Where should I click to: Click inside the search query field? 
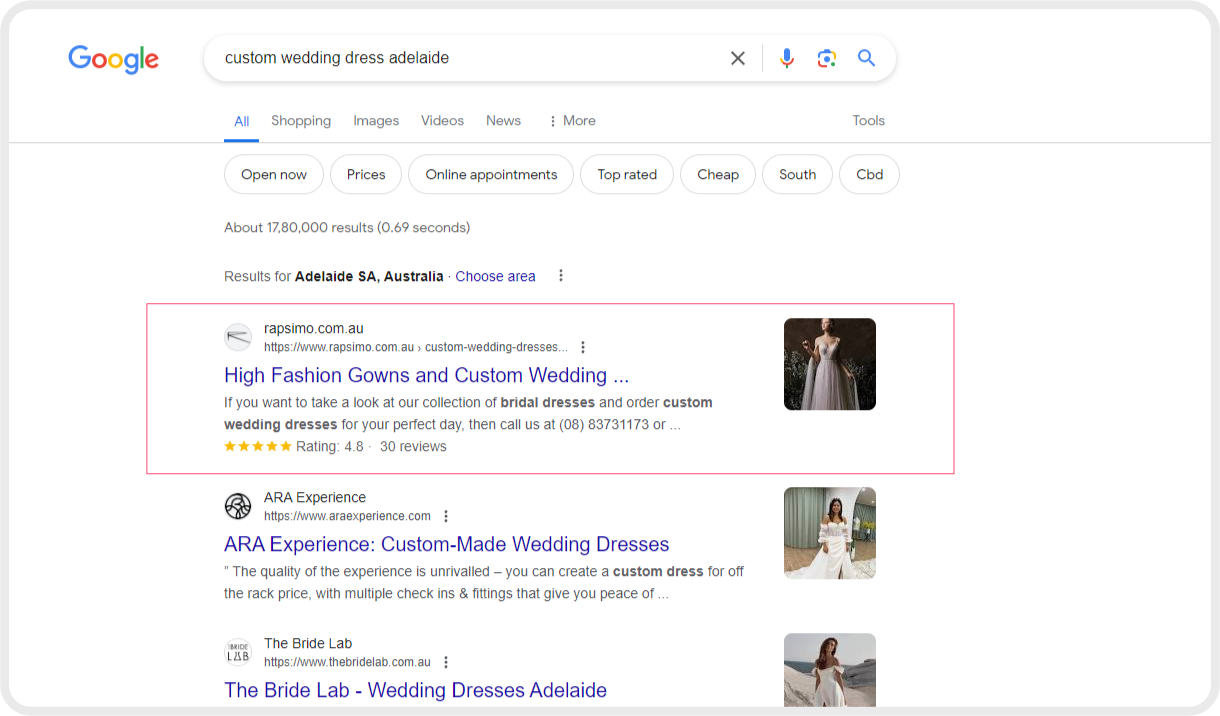click(x=470, y=58)
